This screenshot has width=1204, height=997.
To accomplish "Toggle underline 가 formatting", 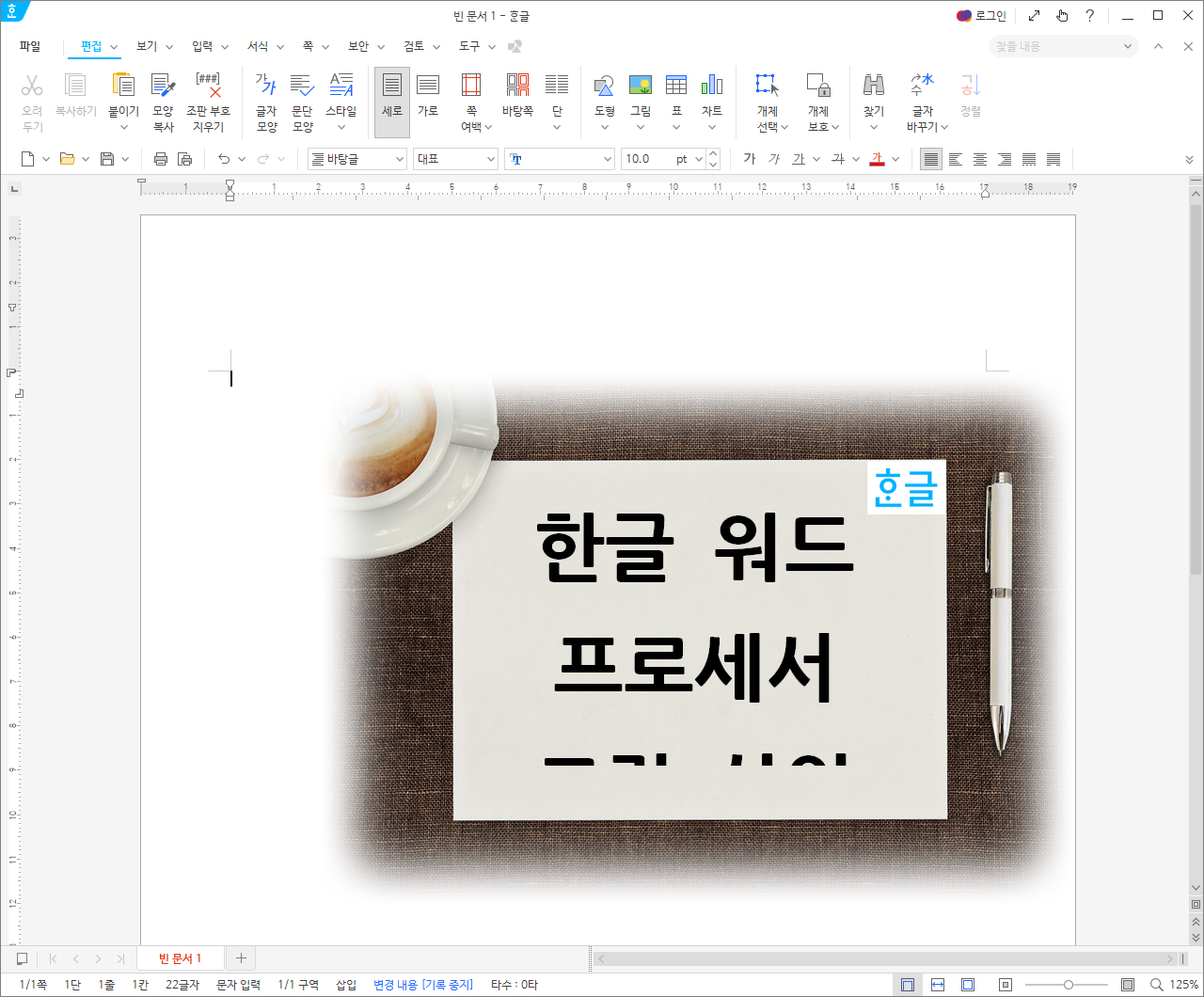I will [799, 159].
